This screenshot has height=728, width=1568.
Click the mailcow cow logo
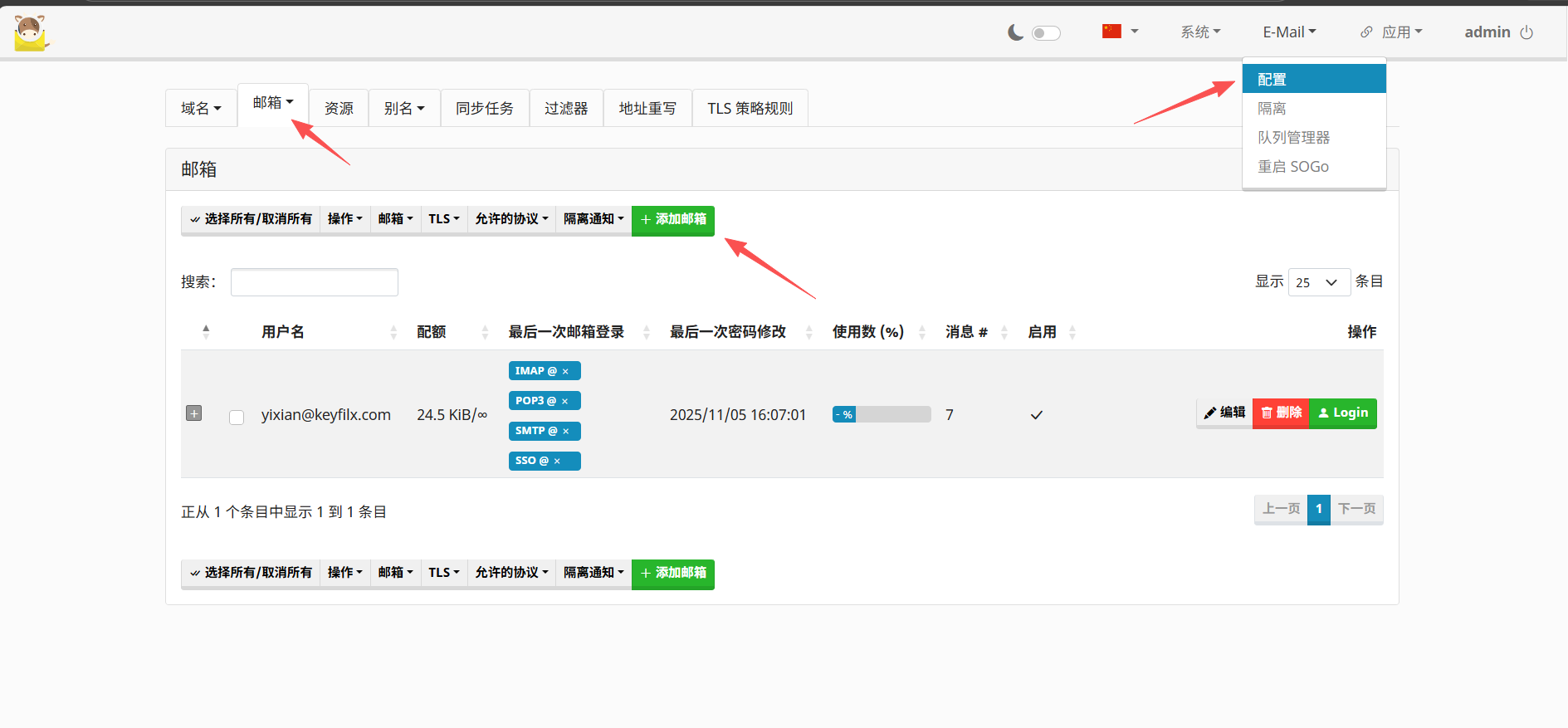(32, 33)
